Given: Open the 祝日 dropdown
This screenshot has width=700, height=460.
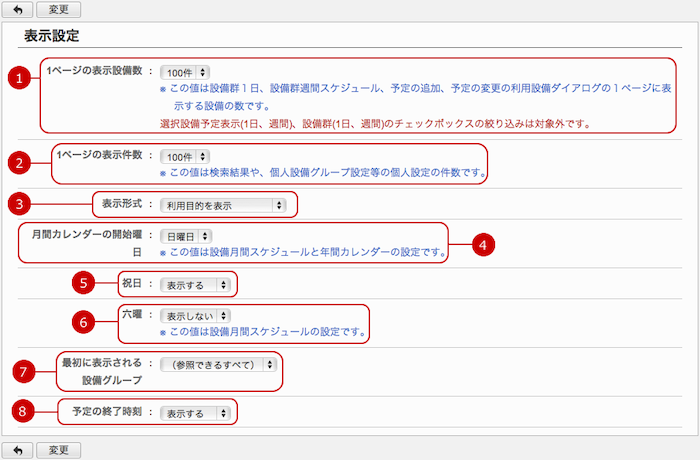Looking at the screenshot, I should 196,285.
